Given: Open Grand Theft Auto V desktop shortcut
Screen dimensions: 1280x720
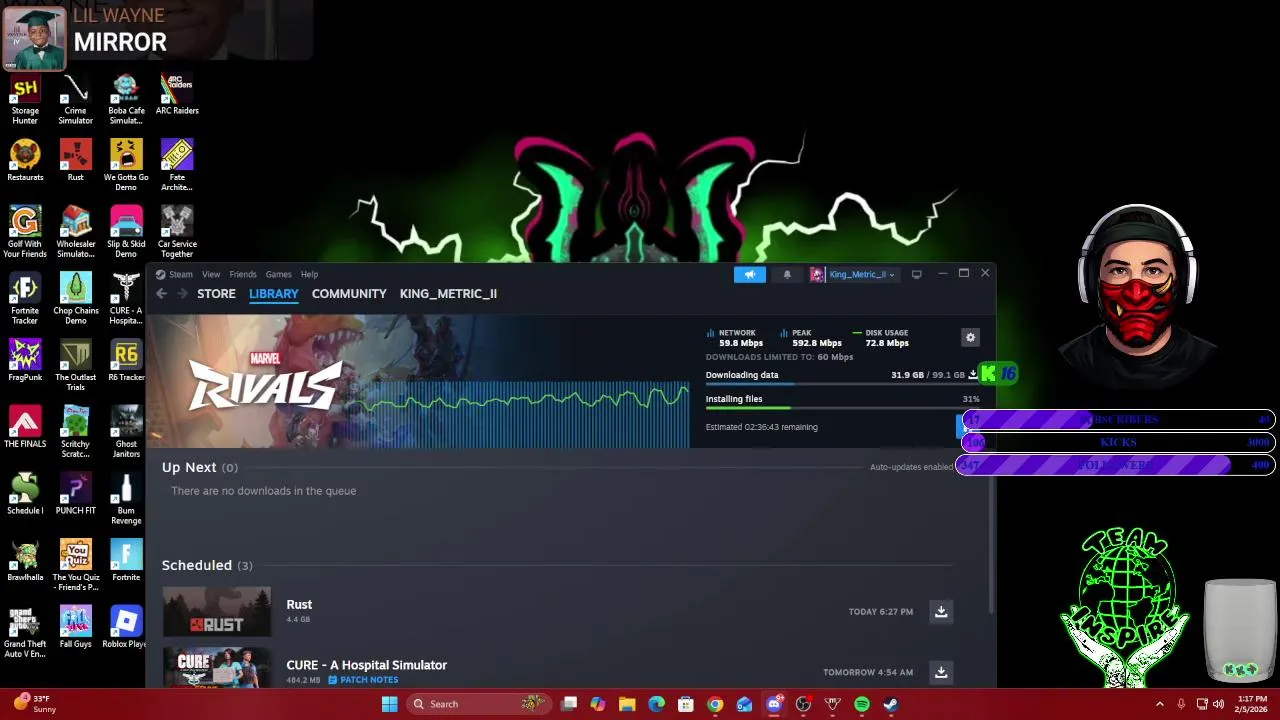Looking at the screenshot, I should point(25,632).
